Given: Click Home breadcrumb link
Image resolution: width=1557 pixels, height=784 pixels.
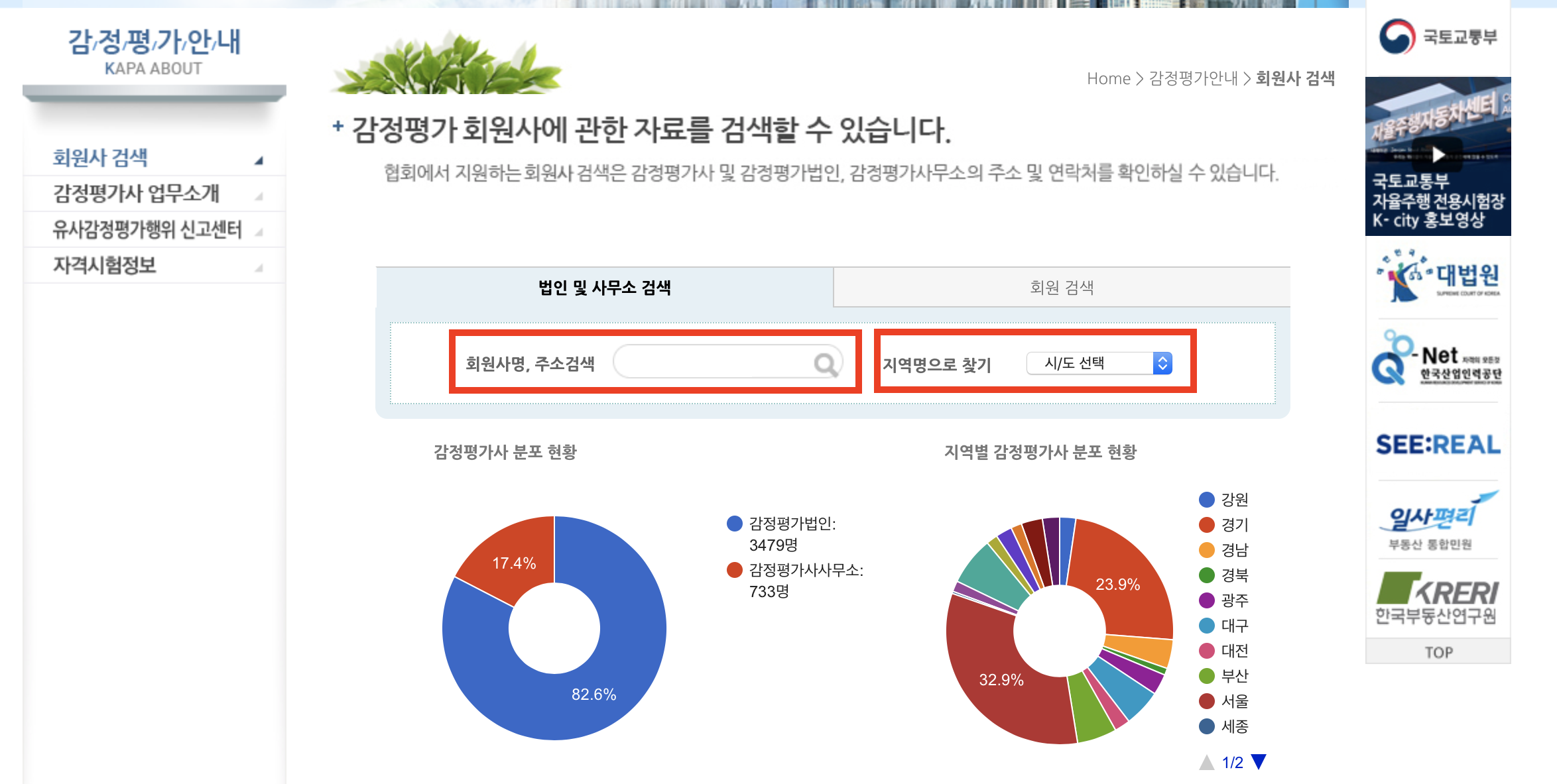Looking at the screenshot, I should tap(1108, 79).
